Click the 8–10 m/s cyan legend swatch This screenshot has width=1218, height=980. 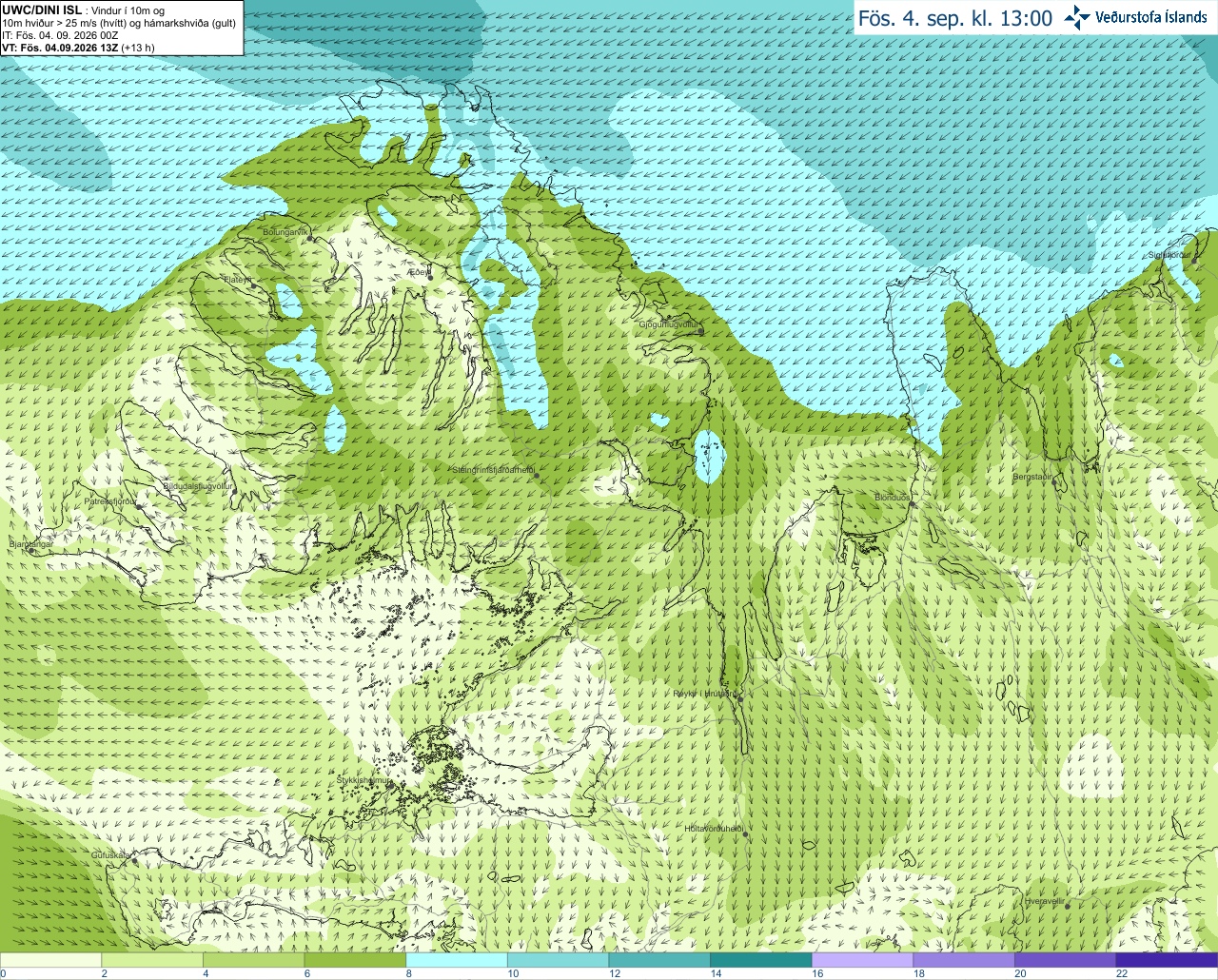(456, 960)
